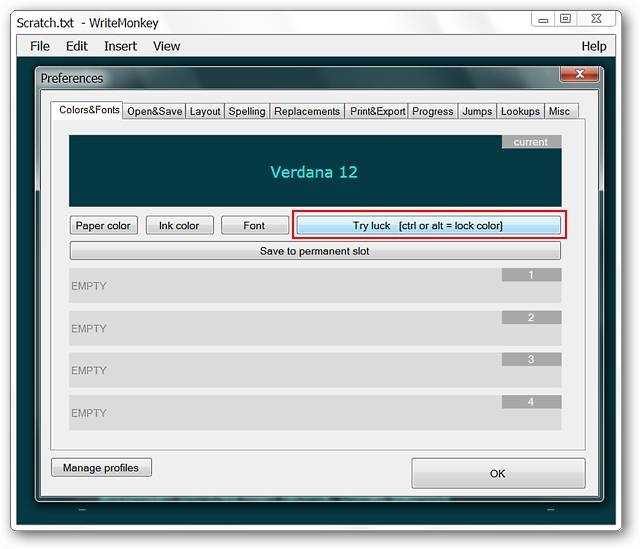
Task: Show the Jumps tab
Action: (477, 111)
